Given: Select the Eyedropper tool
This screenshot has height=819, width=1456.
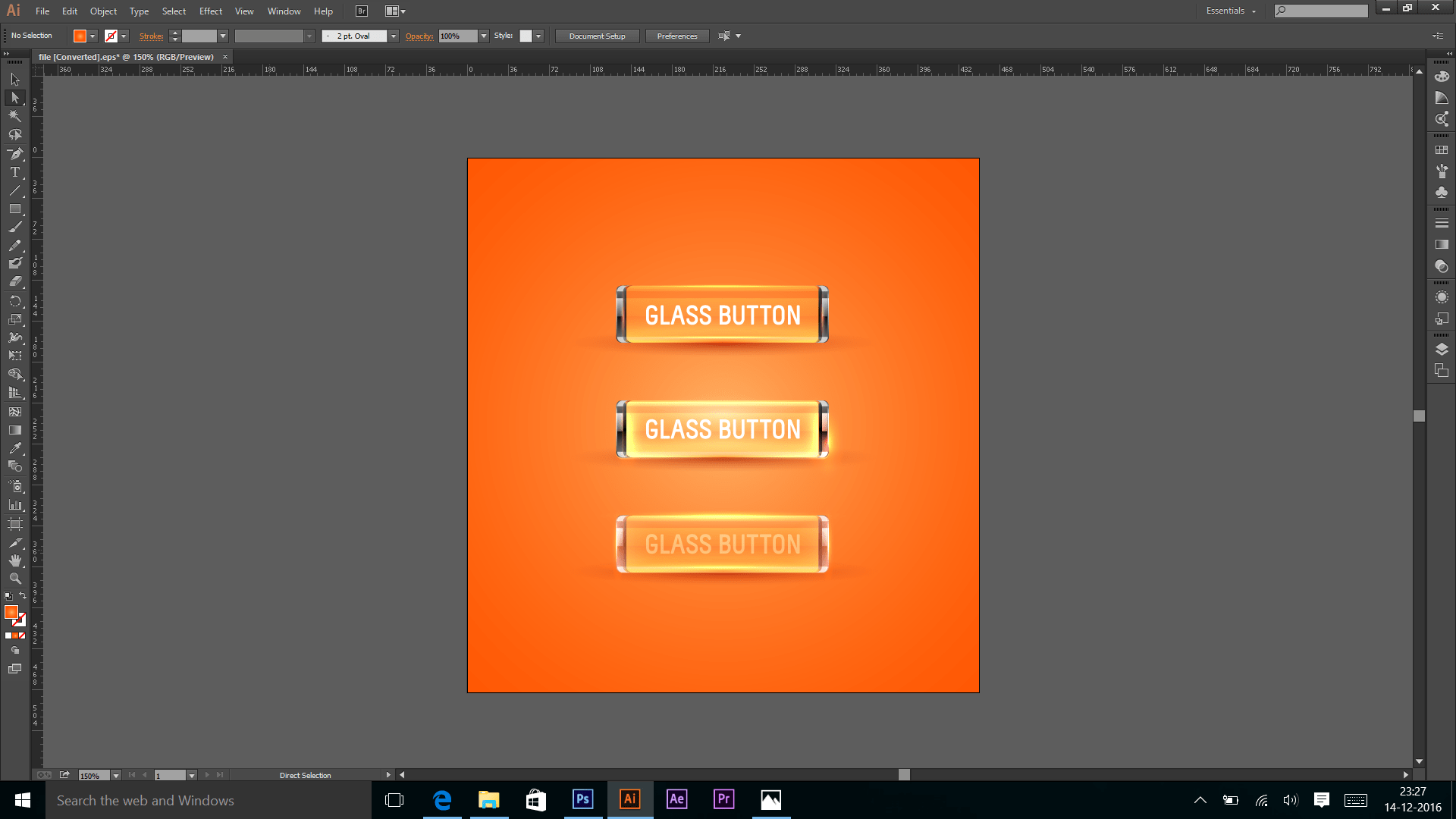Looking at the screenshot, I should tap(14, 448).
